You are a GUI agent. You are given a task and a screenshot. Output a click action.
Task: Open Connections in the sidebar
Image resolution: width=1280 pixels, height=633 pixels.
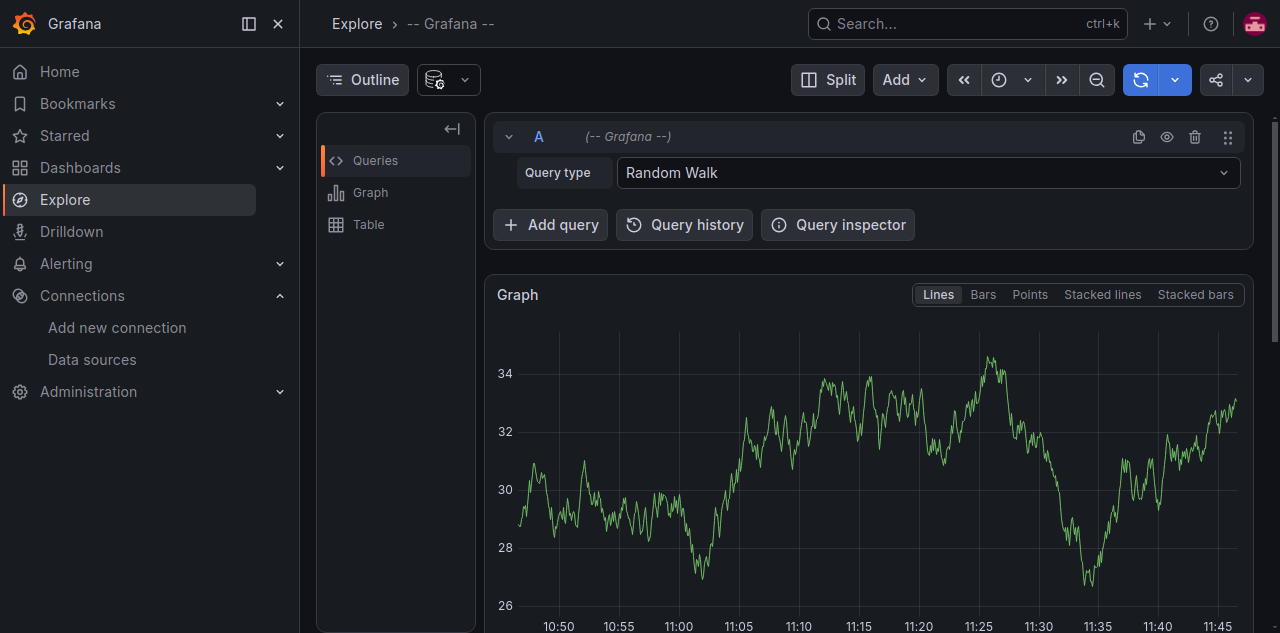point(82,296)
